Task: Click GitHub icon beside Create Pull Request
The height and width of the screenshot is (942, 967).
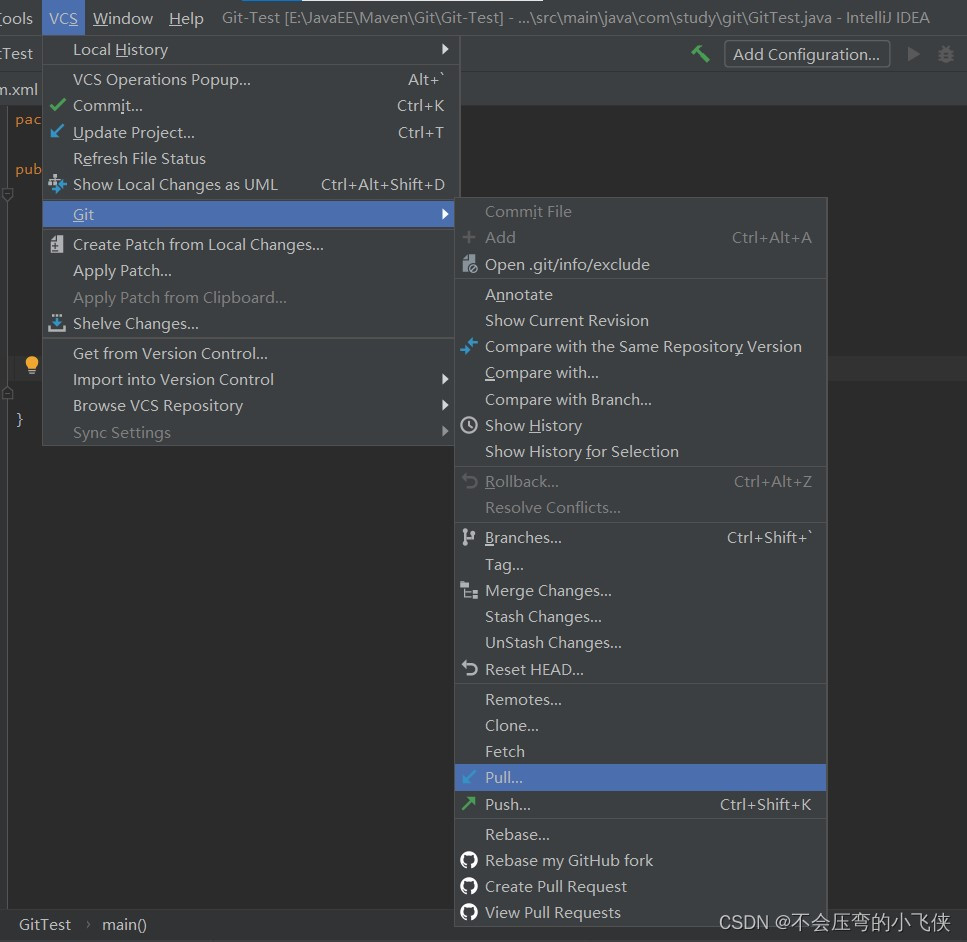Action: pyautogui.click(x=469, y=886)
